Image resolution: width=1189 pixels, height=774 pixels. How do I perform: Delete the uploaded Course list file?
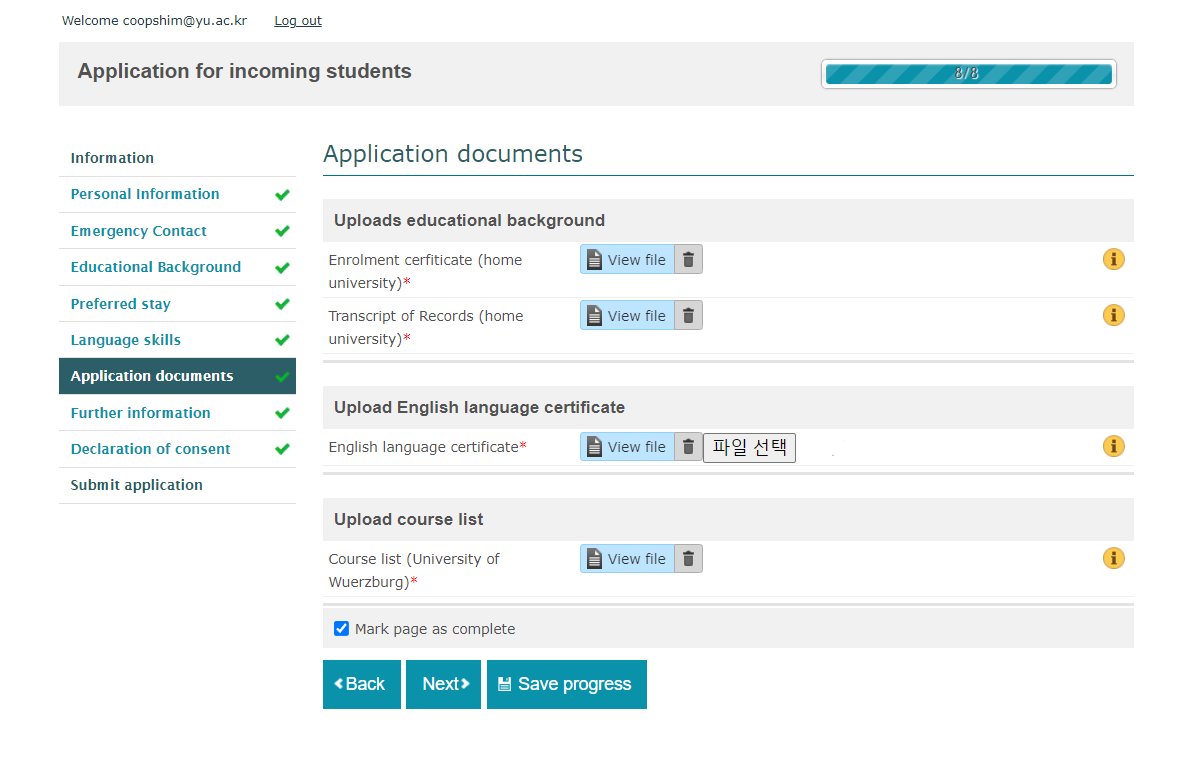(x=688, y=559)
